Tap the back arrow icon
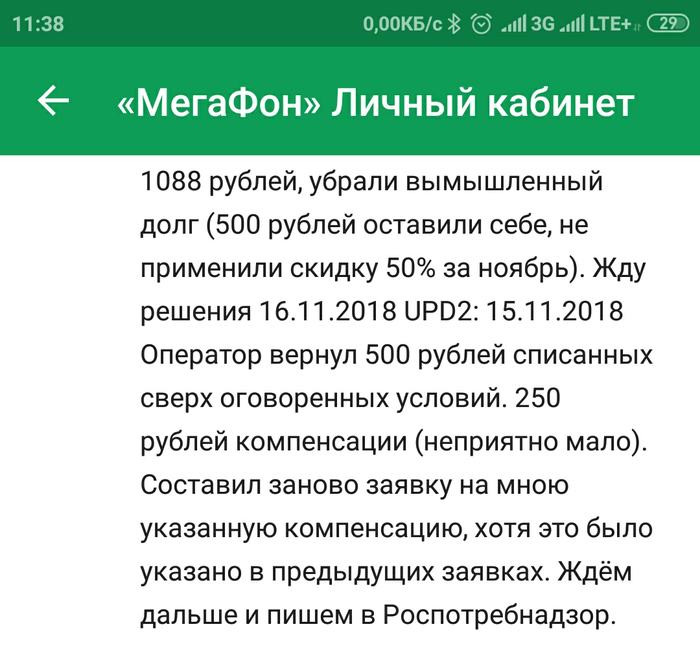 pyautogui.click(x=53, y=101)
